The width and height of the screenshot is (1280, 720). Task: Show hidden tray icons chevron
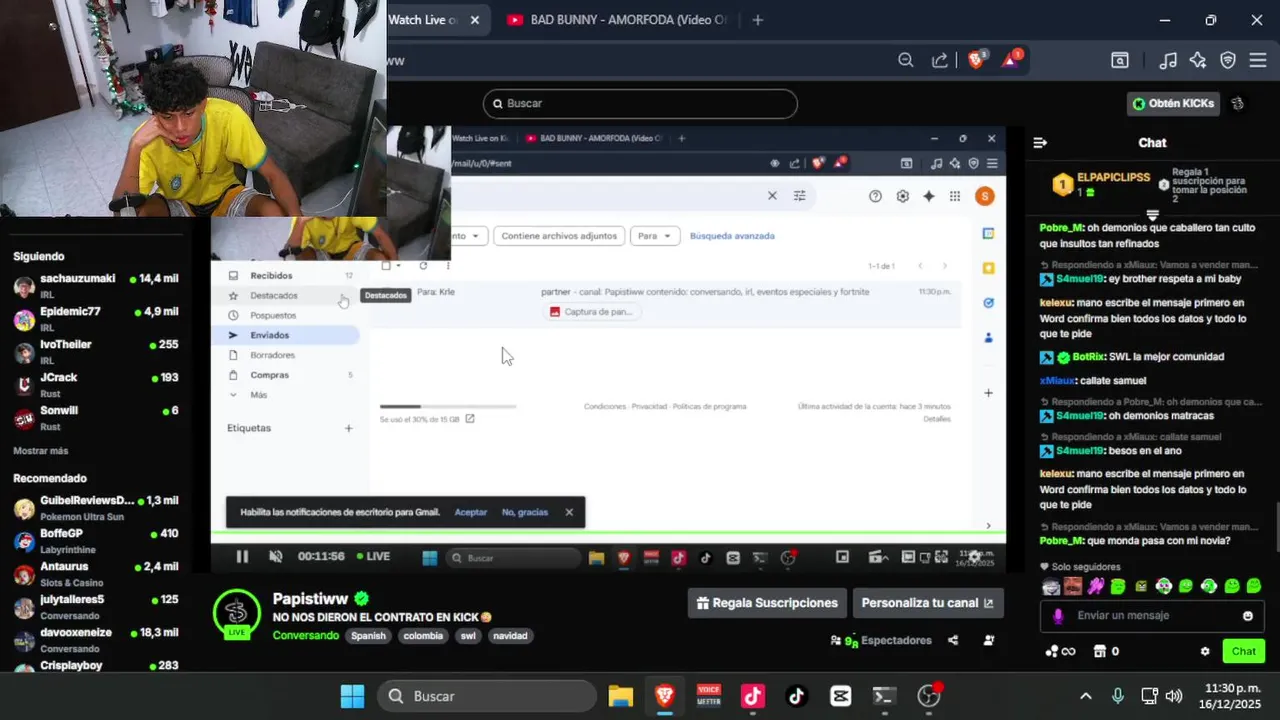point(1086,696)
